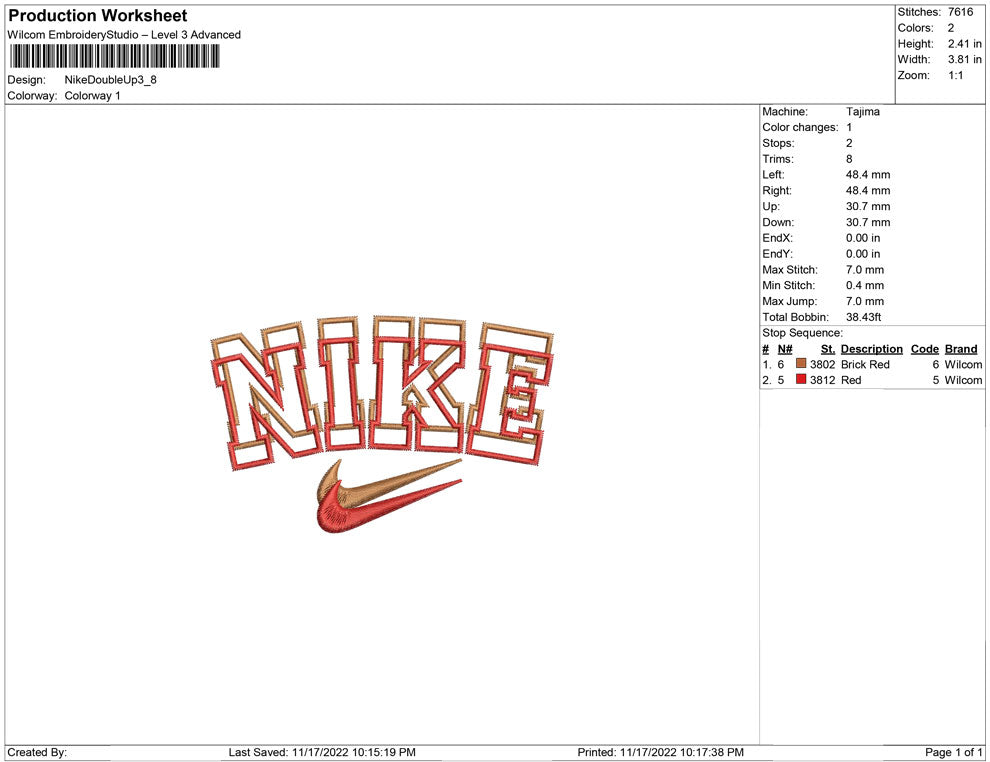This screenshot has width=990, height=762.
Task: Select the design name NikeDoubleUp3_8
Action: click(x=110, y=80)
